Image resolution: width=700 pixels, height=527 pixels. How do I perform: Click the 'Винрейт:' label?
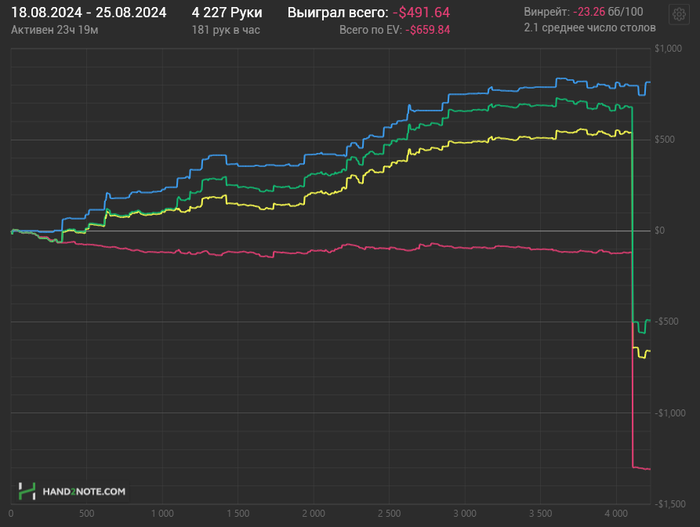tap(547, 12)
